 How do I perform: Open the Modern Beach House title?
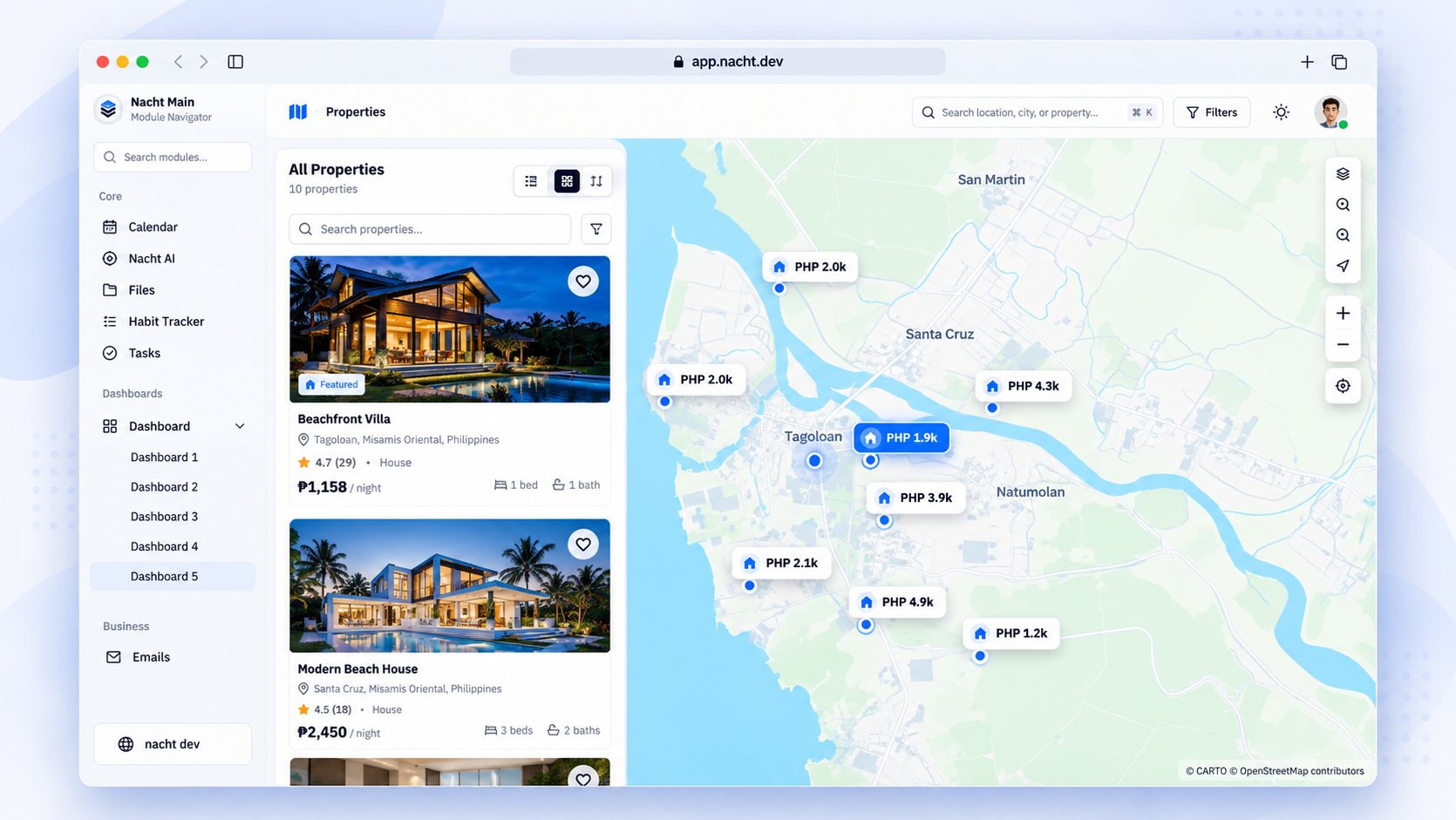tap(357, 669)
